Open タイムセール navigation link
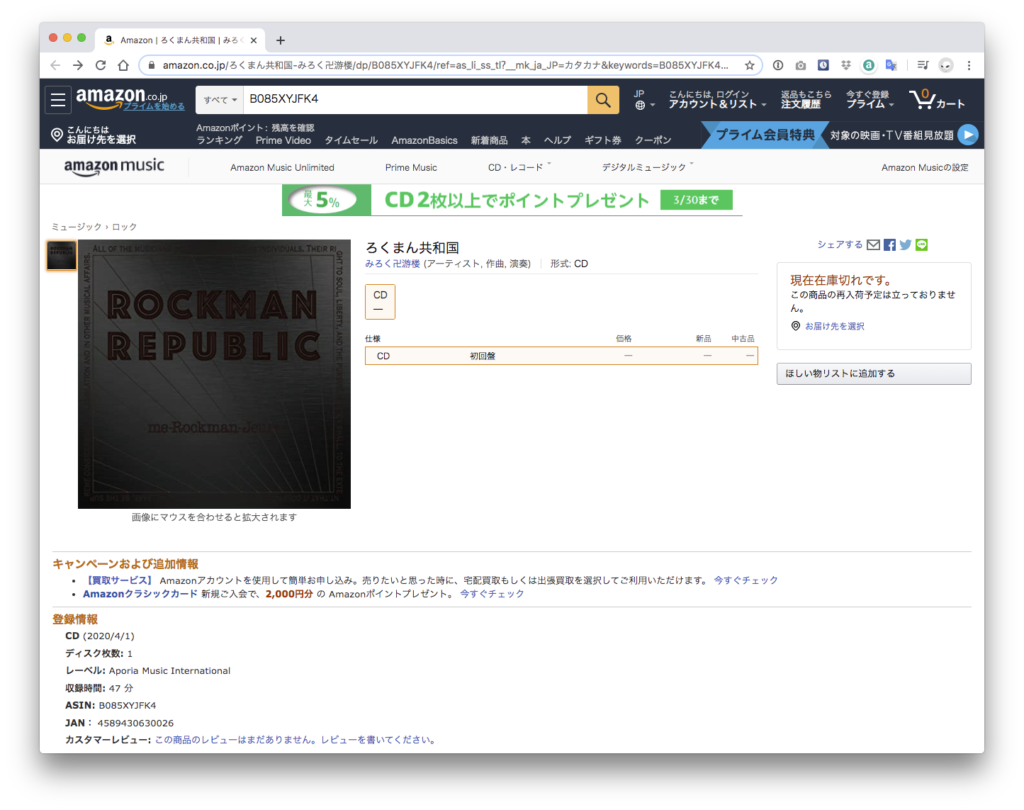The width and height of the screenshot is (1024, 810). 351,140
